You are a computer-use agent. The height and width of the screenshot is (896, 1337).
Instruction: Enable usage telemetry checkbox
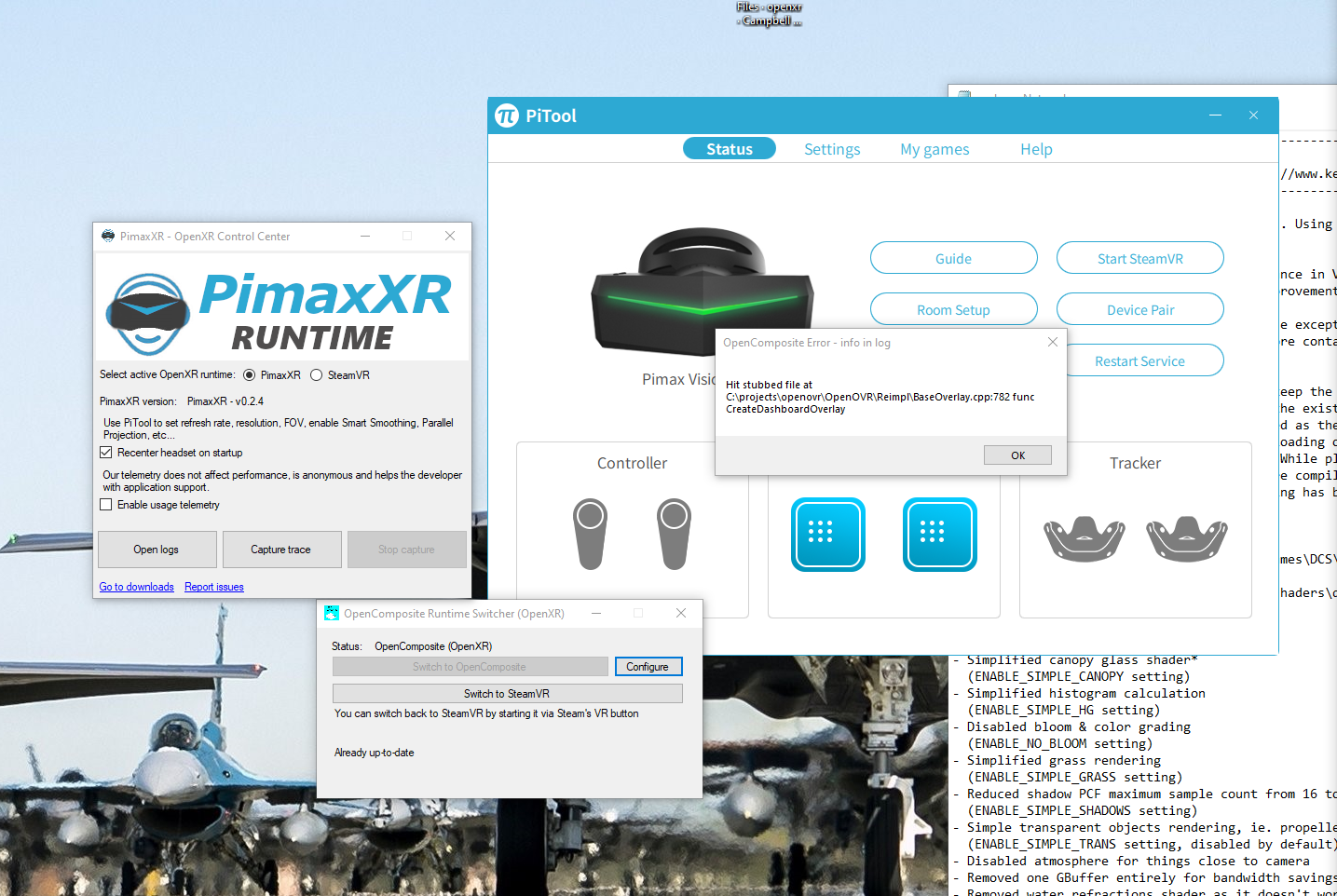[105, 505]
